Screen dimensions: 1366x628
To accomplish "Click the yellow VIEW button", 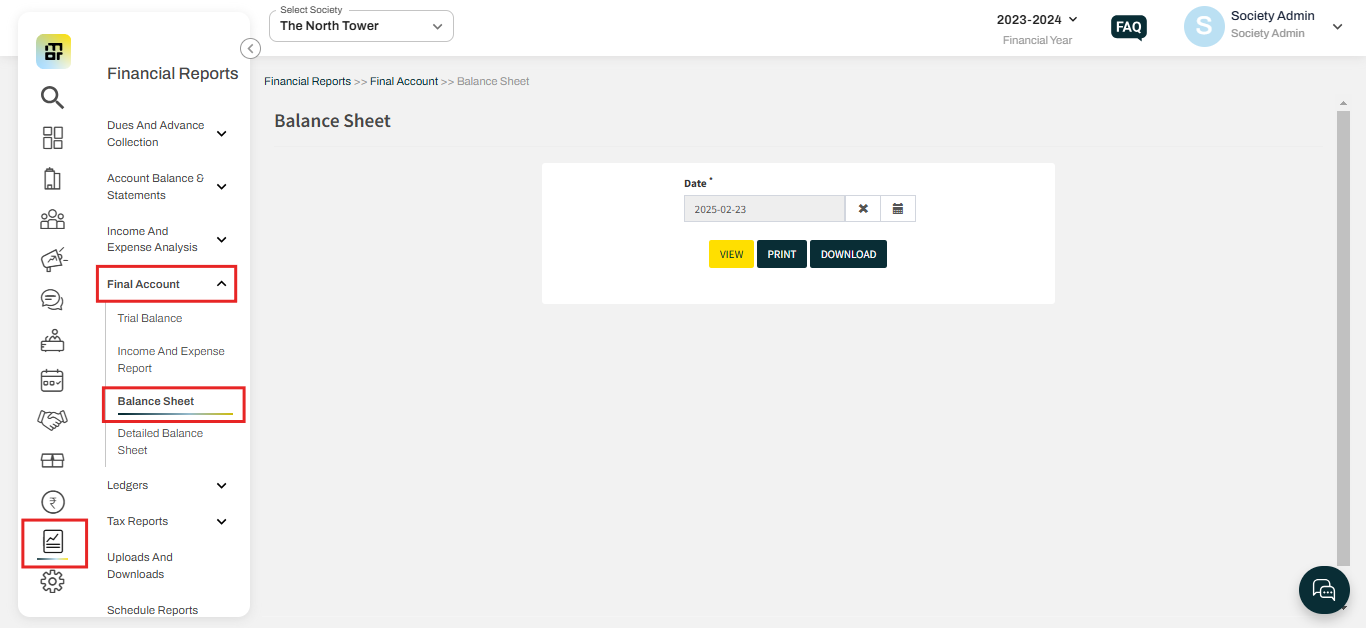I will 731,254.
